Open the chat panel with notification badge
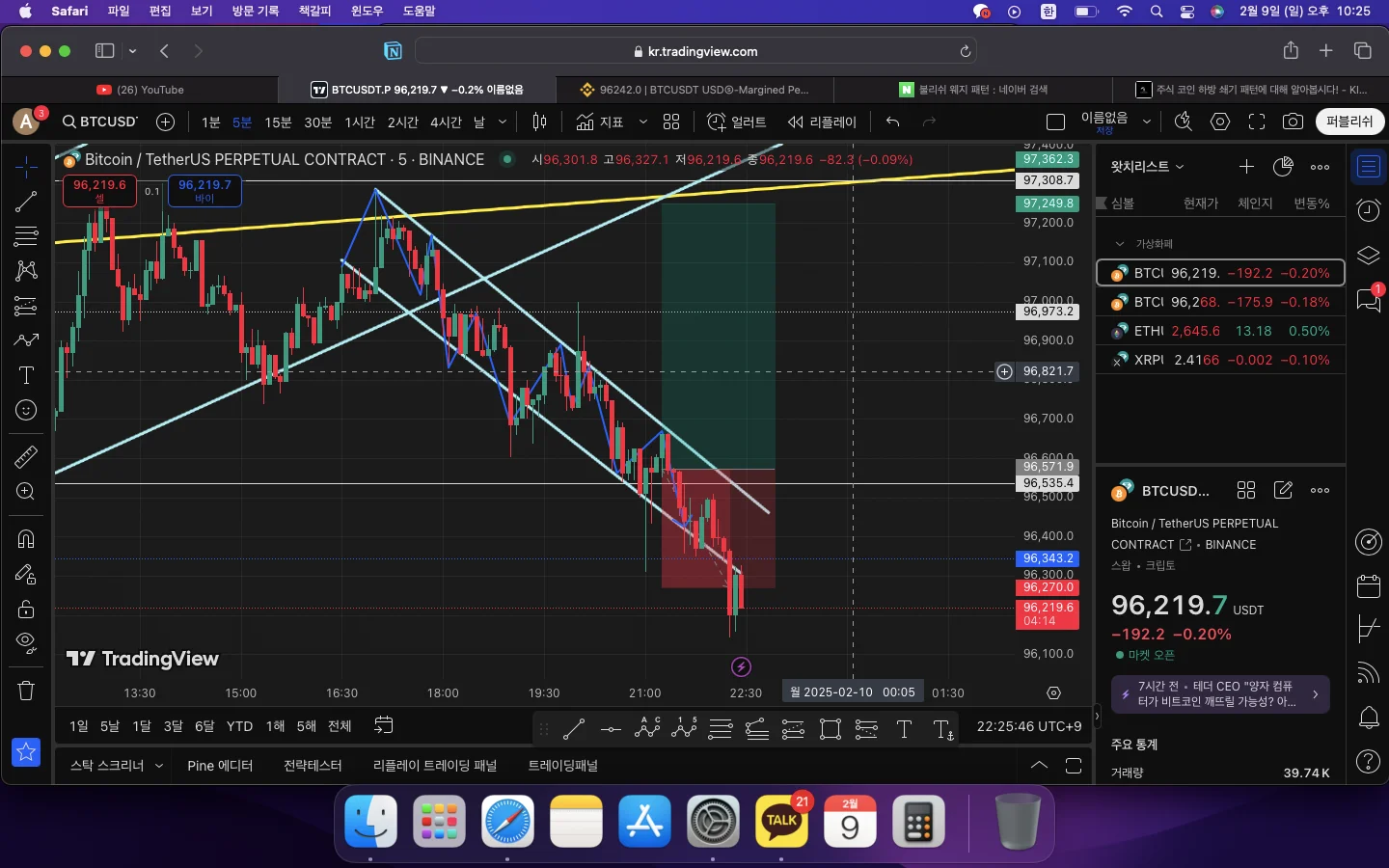Screen dimensions: 1389x868 click(x=1369, y=300)
